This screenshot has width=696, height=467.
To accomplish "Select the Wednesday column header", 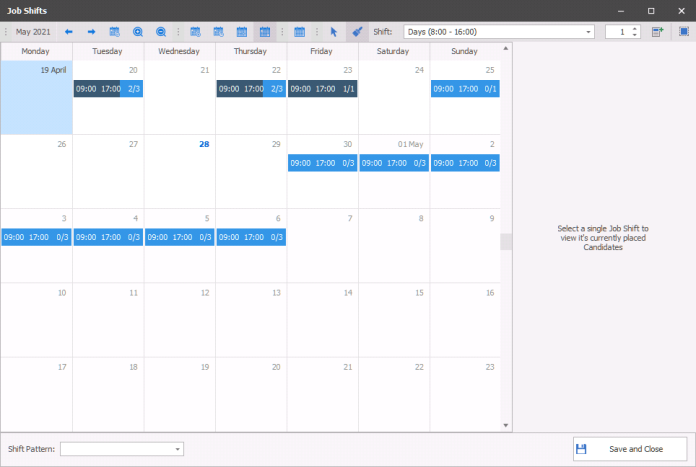I will 179,51.
